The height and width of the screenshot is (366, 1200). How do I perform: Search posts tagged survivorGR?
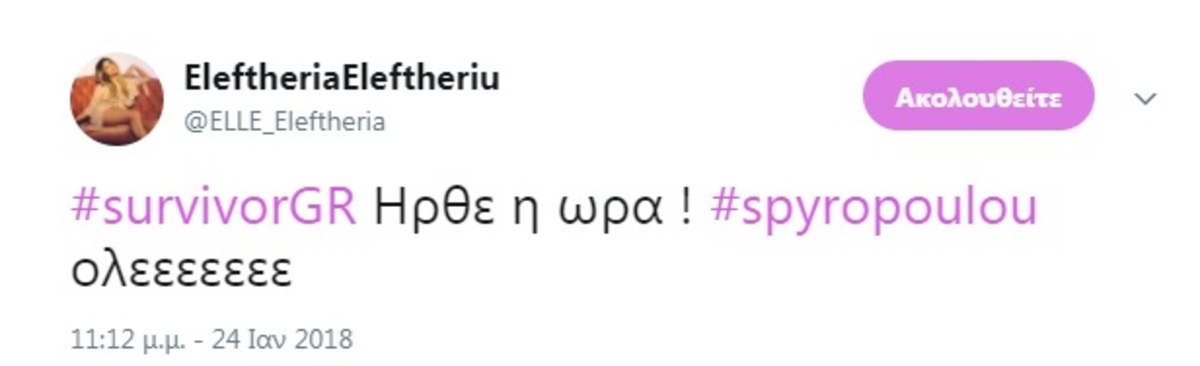point(214,210)
